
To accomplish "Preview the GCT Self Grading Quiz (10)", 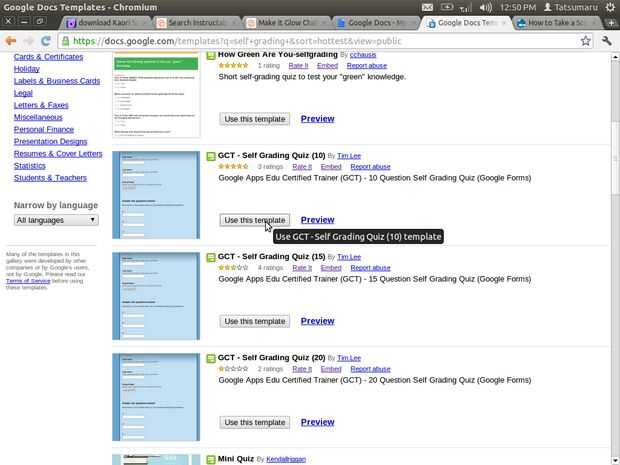I will (318, 220).
